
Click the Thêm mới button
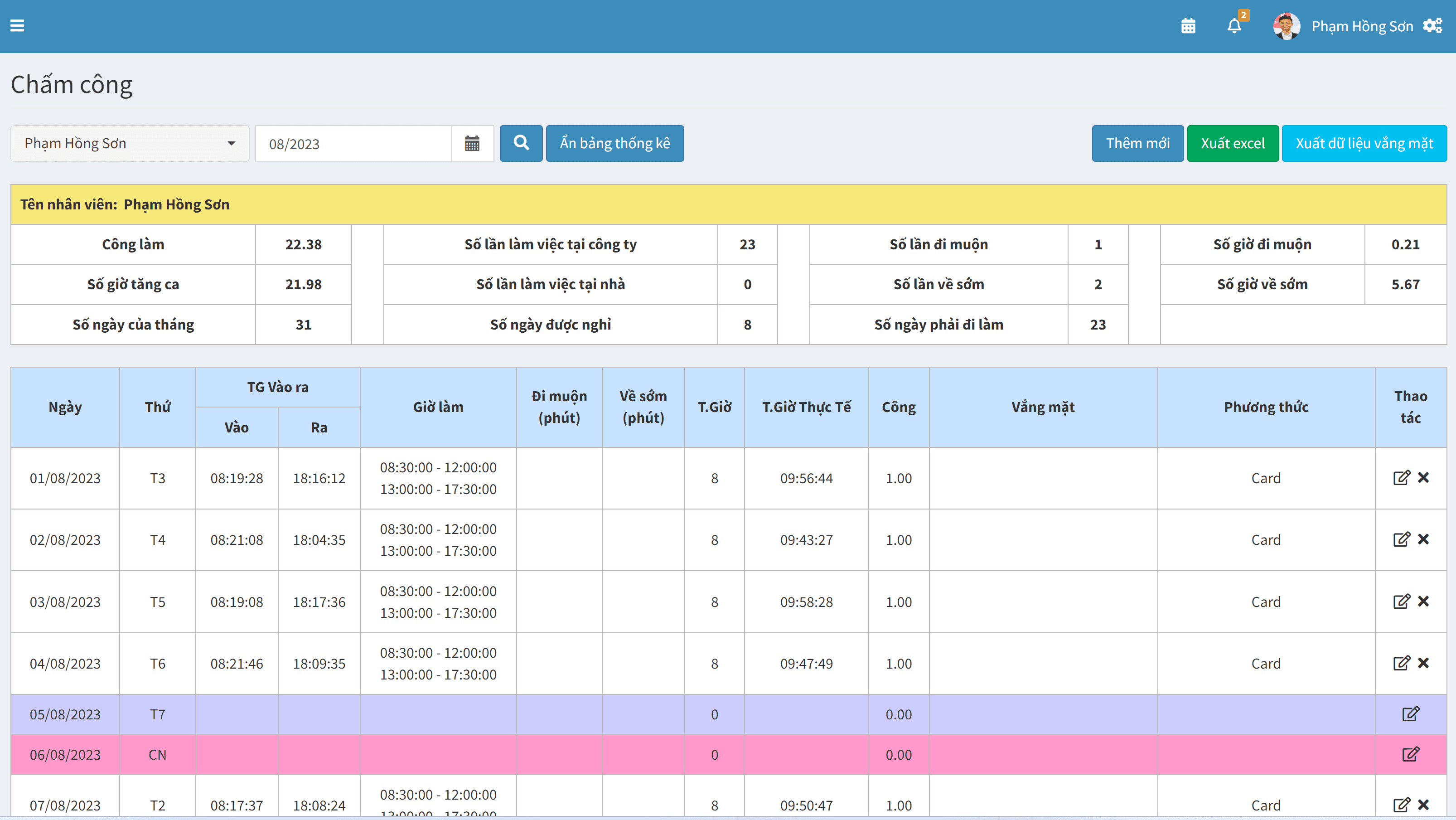[1138, 144]
